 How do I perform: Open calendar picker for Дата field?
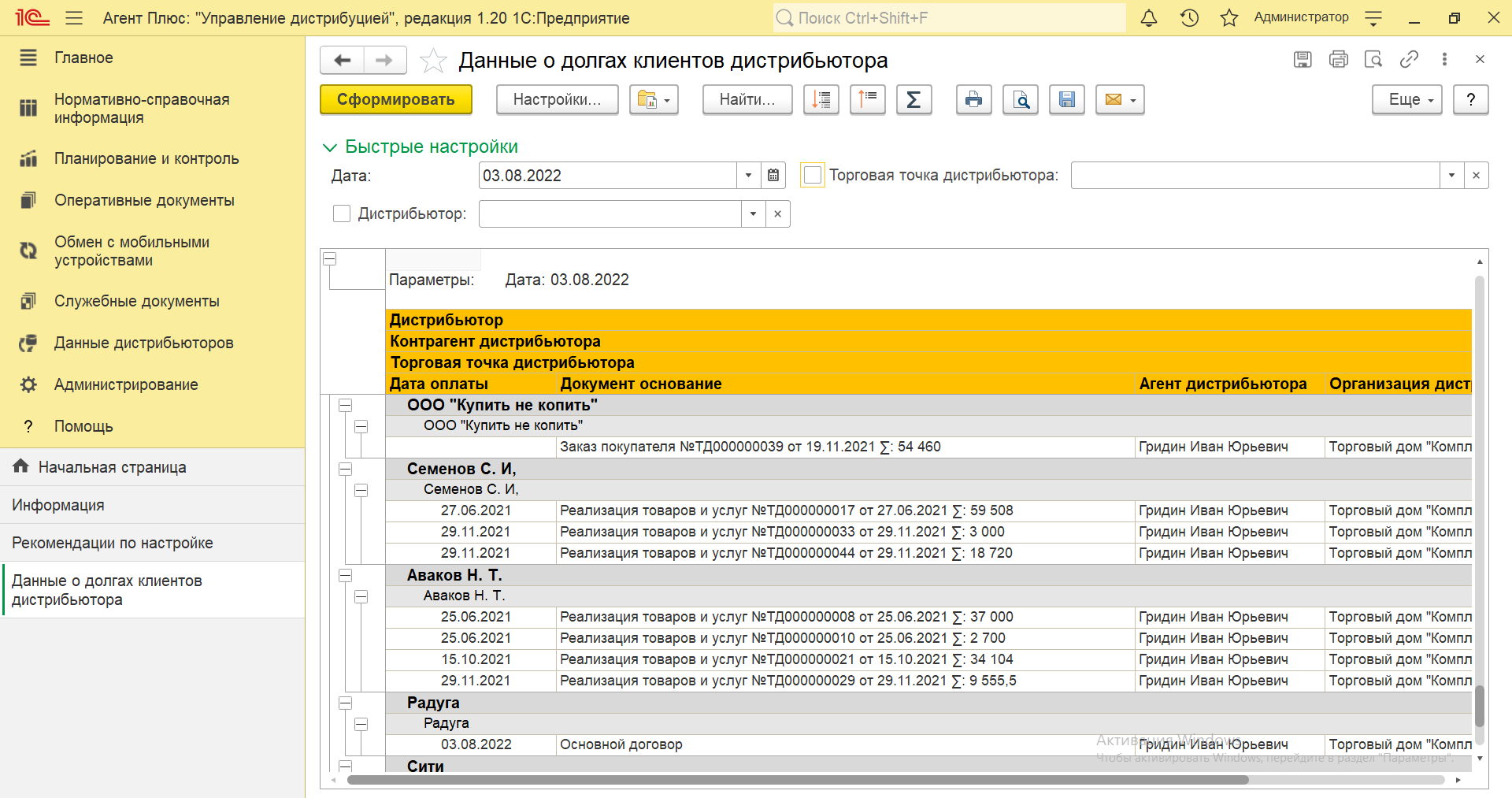click(x=773, y=175)
